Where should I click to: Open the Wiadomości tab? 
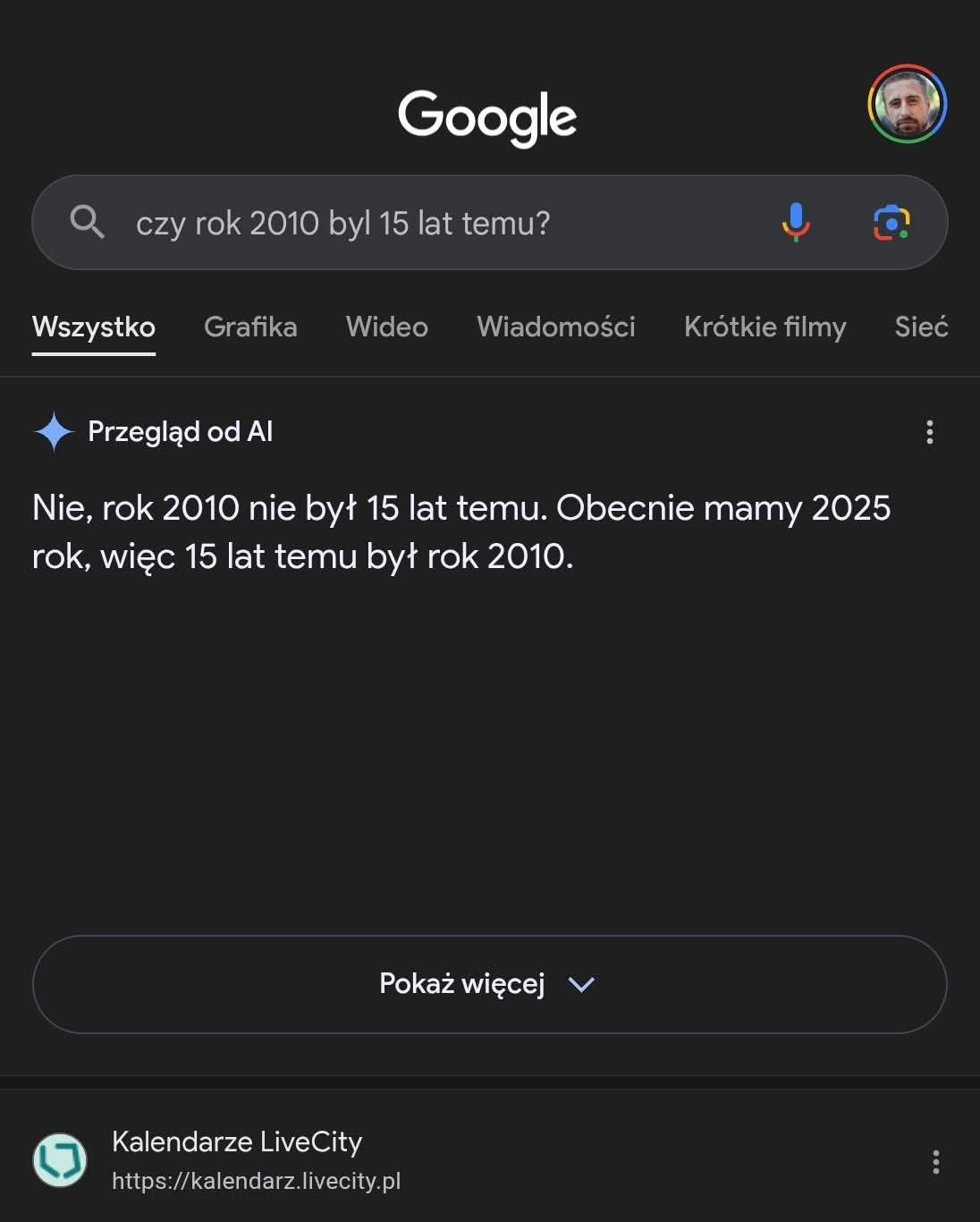click(556, 327)
